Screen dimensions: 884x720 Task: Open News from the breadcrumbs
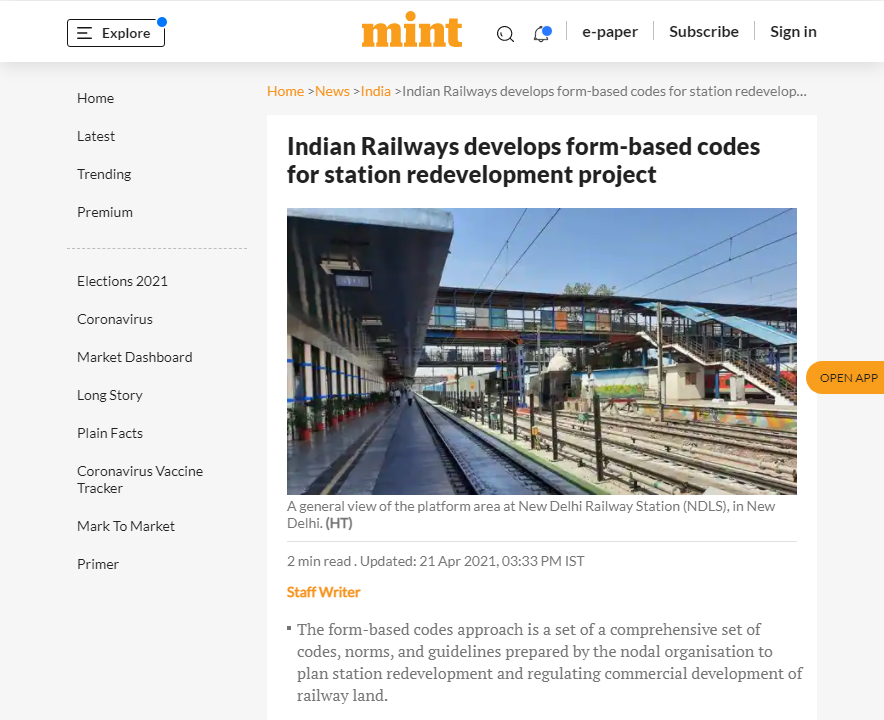pyautogui.click(x=332, y=91)
